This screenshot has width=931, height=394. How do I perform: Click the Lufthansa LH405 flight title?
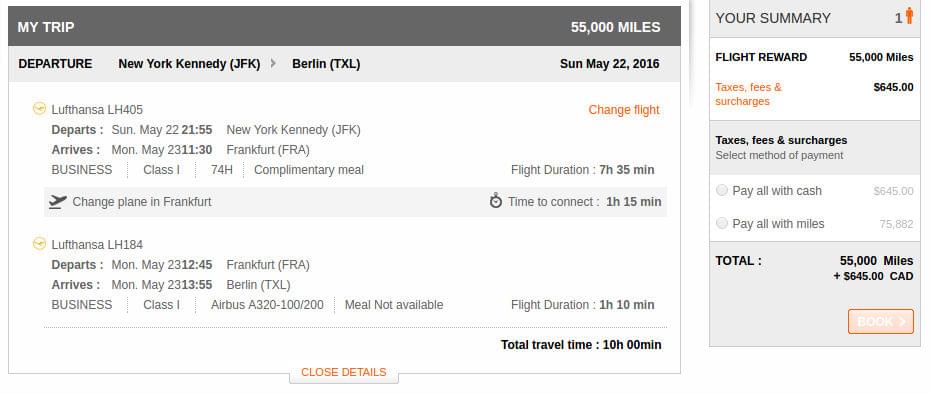[97, 110]
